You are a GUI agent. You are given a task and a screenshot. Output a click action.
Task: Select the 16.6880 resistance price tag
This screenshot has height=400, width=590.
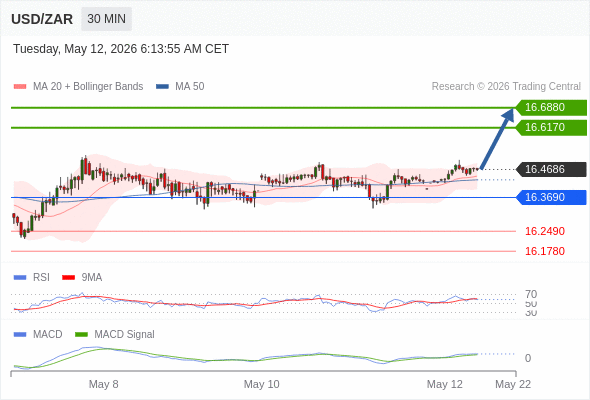(x=551, y=108)
